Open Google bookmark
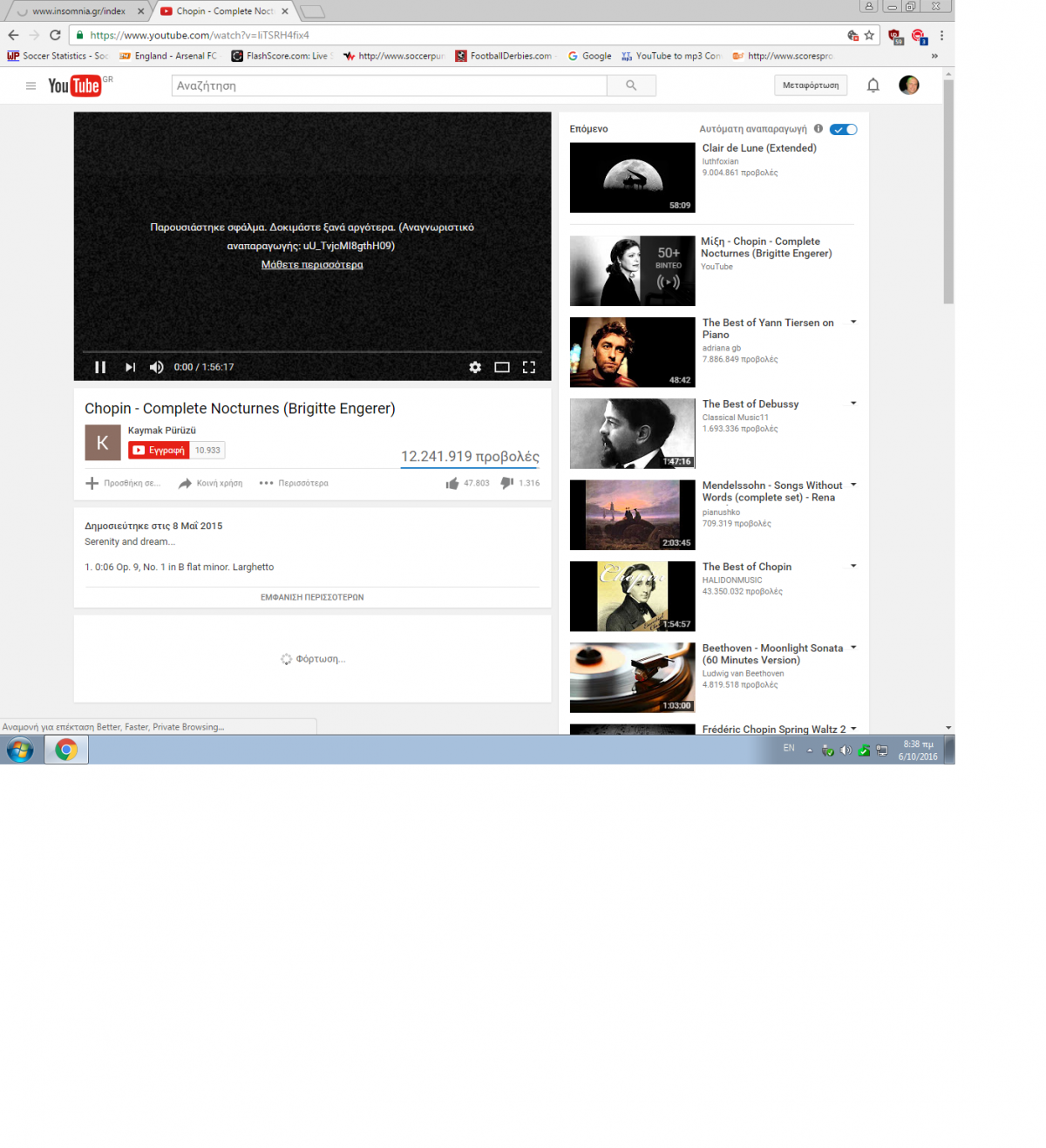This screenshot has height=1148, width=1046. point(590,56)
